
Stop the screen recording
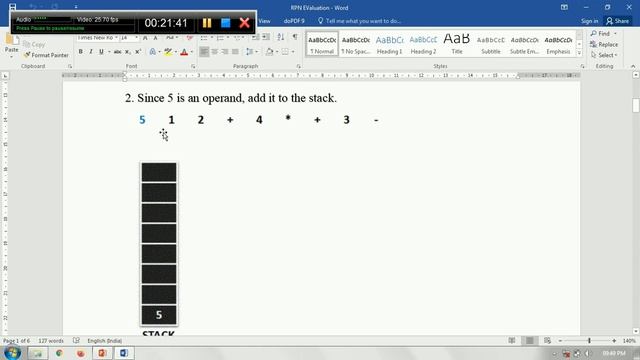[225, 23]
